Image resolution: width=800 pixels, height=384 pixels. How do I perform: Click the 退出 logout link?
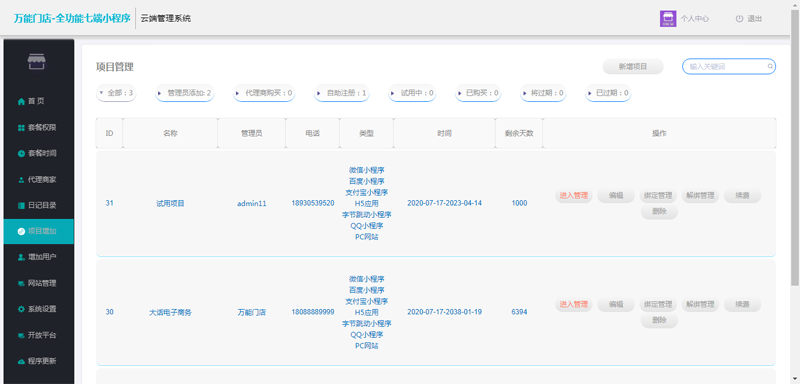(755, 19)
